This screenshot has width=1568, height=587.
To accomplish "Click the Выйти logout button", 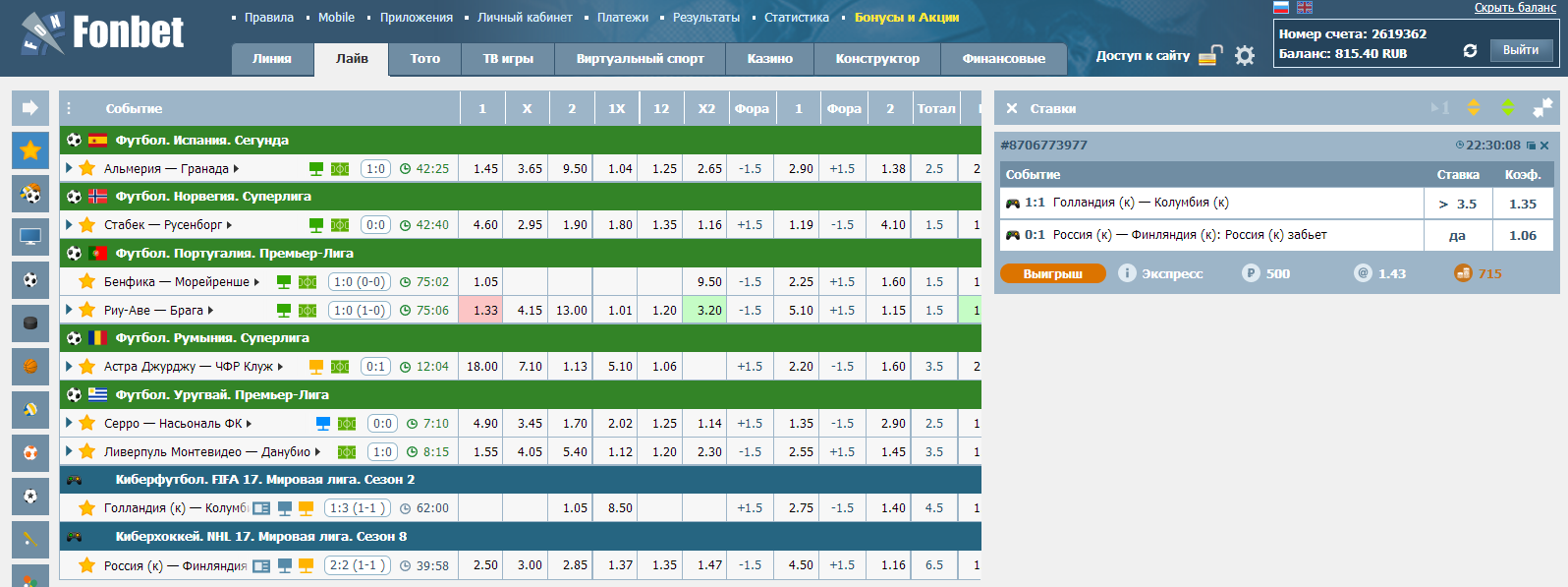I will (1521, 50).
